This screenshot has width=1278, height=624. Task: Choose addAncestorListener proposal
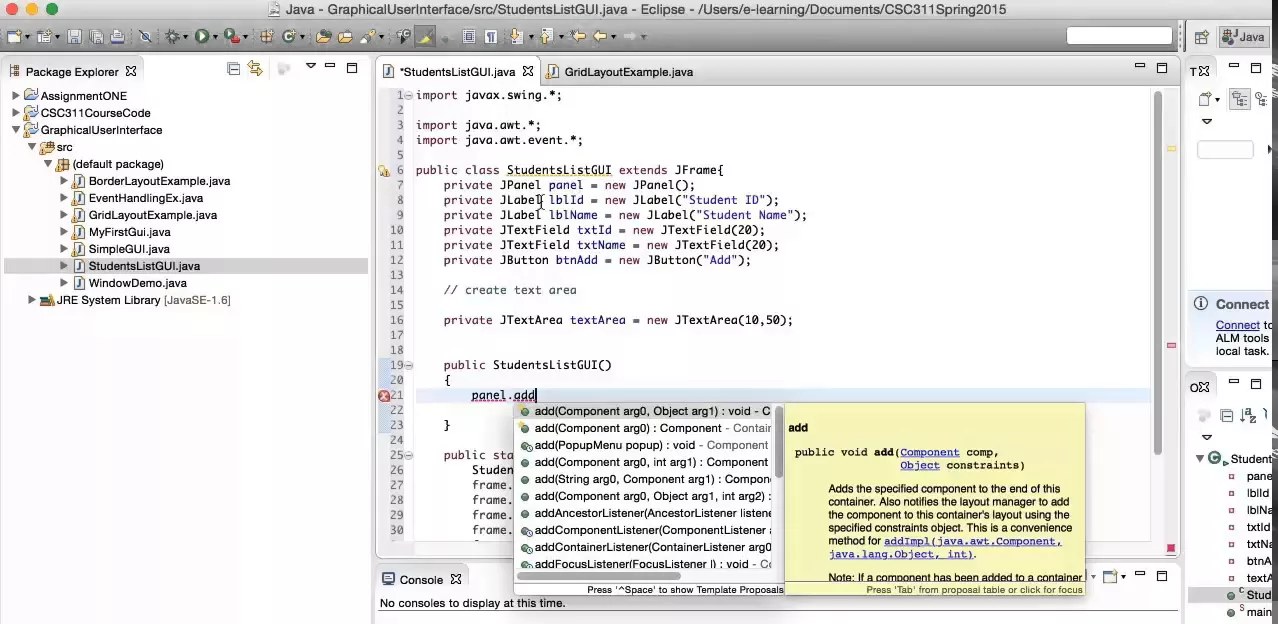[645, 513]
